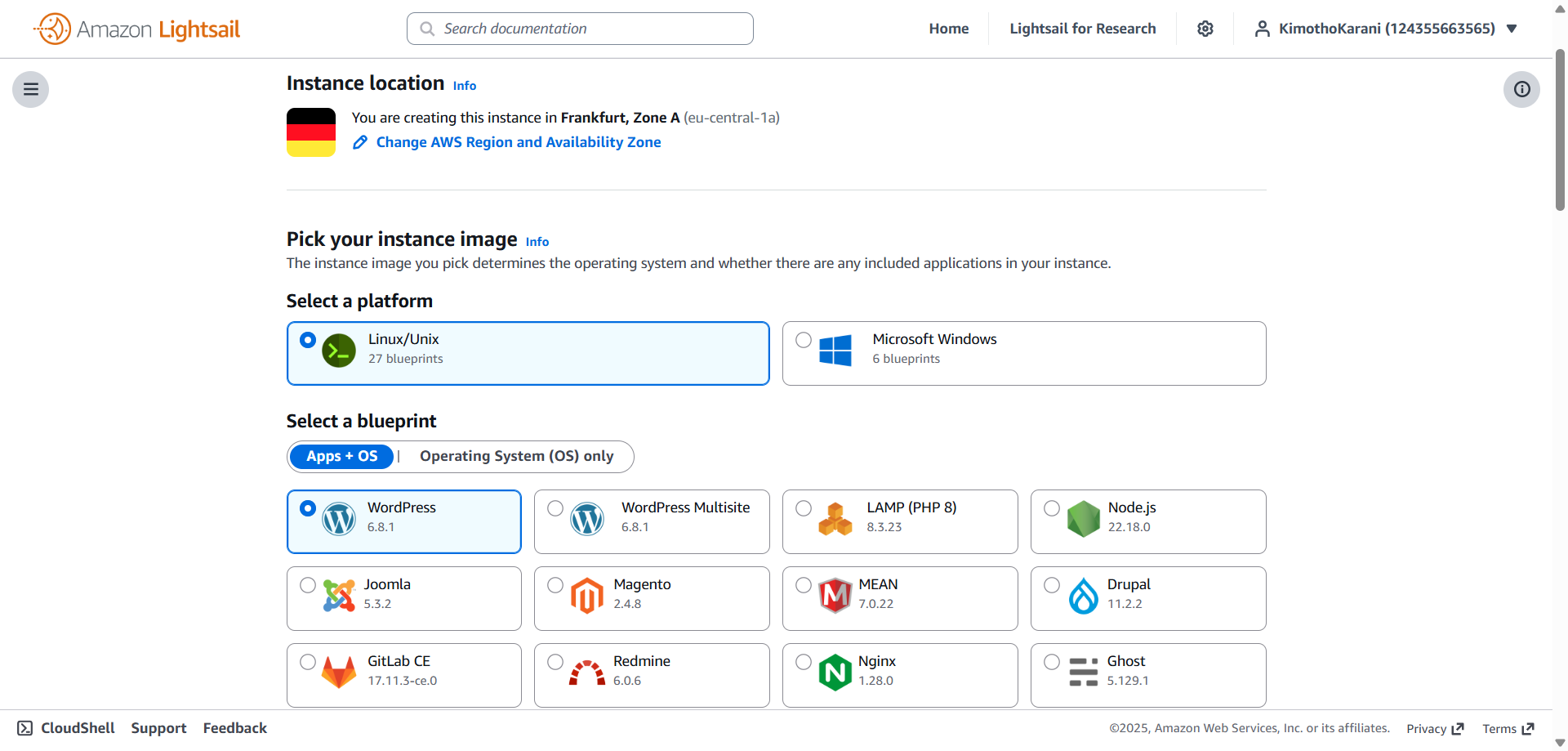Screen dimensions: 1568x751
Task: Open Lightsail for Research from top menu
Action: coord(1082,29)
